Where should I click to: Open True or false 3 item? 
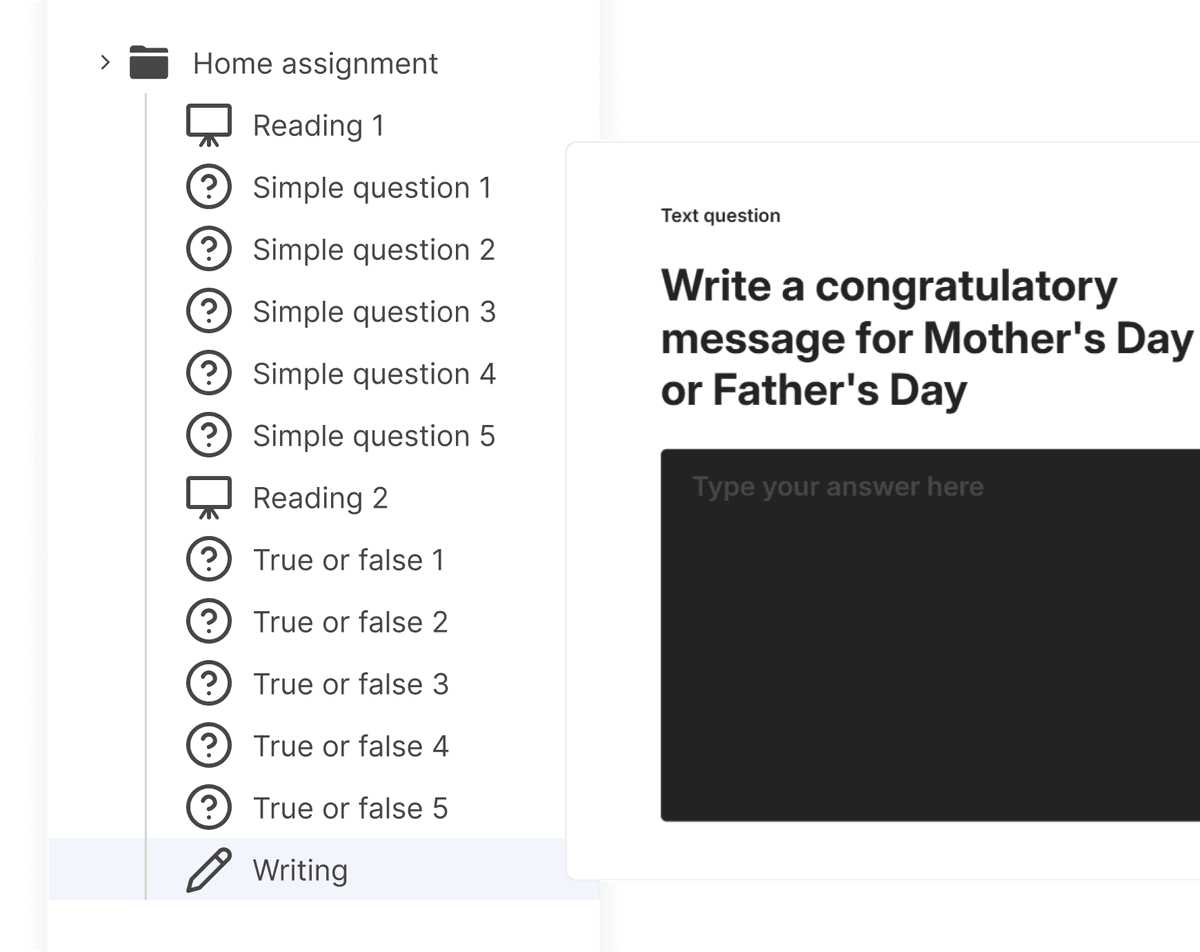click(x=350, y=684)
